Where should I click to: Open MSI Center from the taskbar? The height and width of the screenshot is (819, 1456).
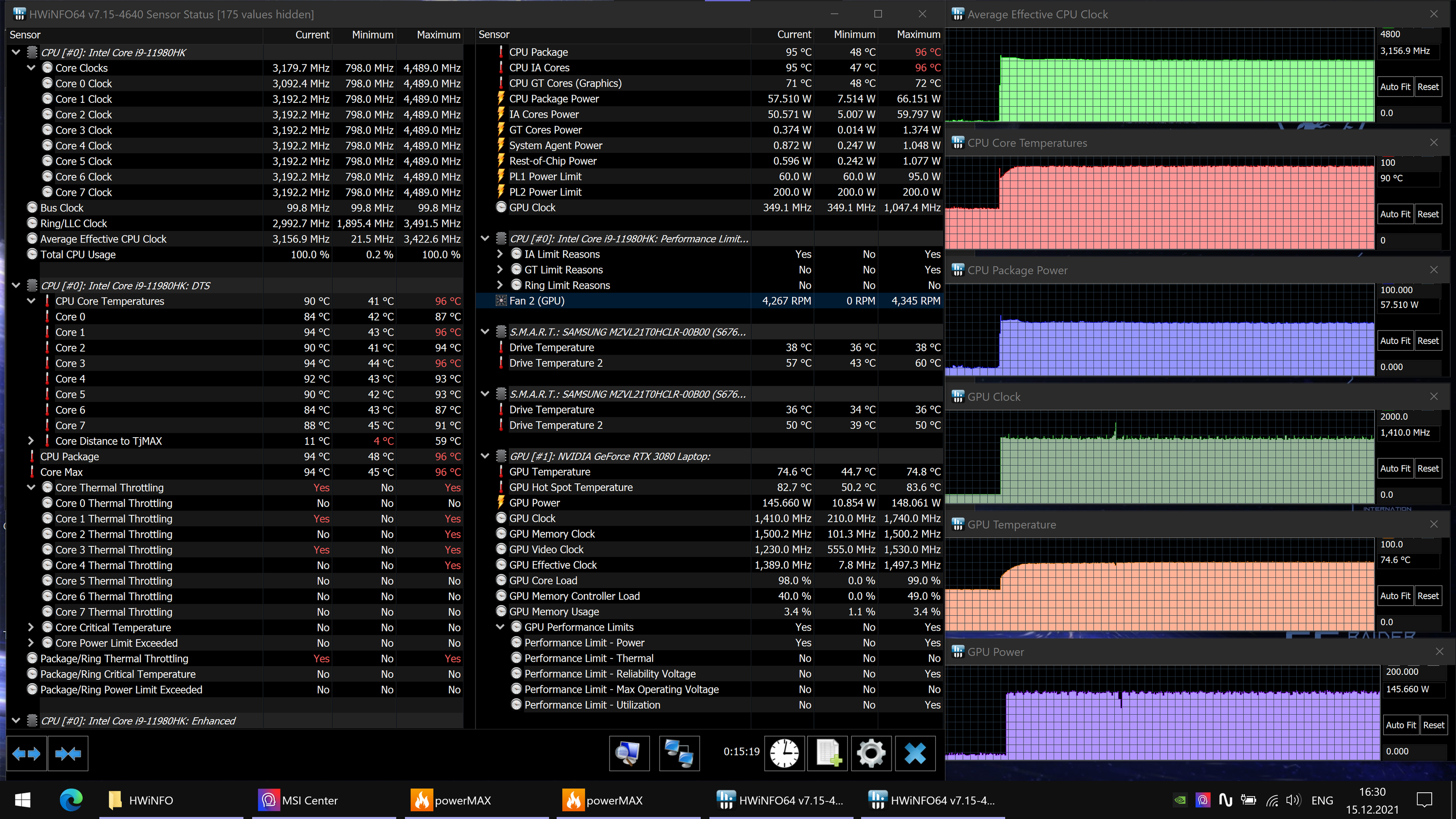tap(298, 801)
